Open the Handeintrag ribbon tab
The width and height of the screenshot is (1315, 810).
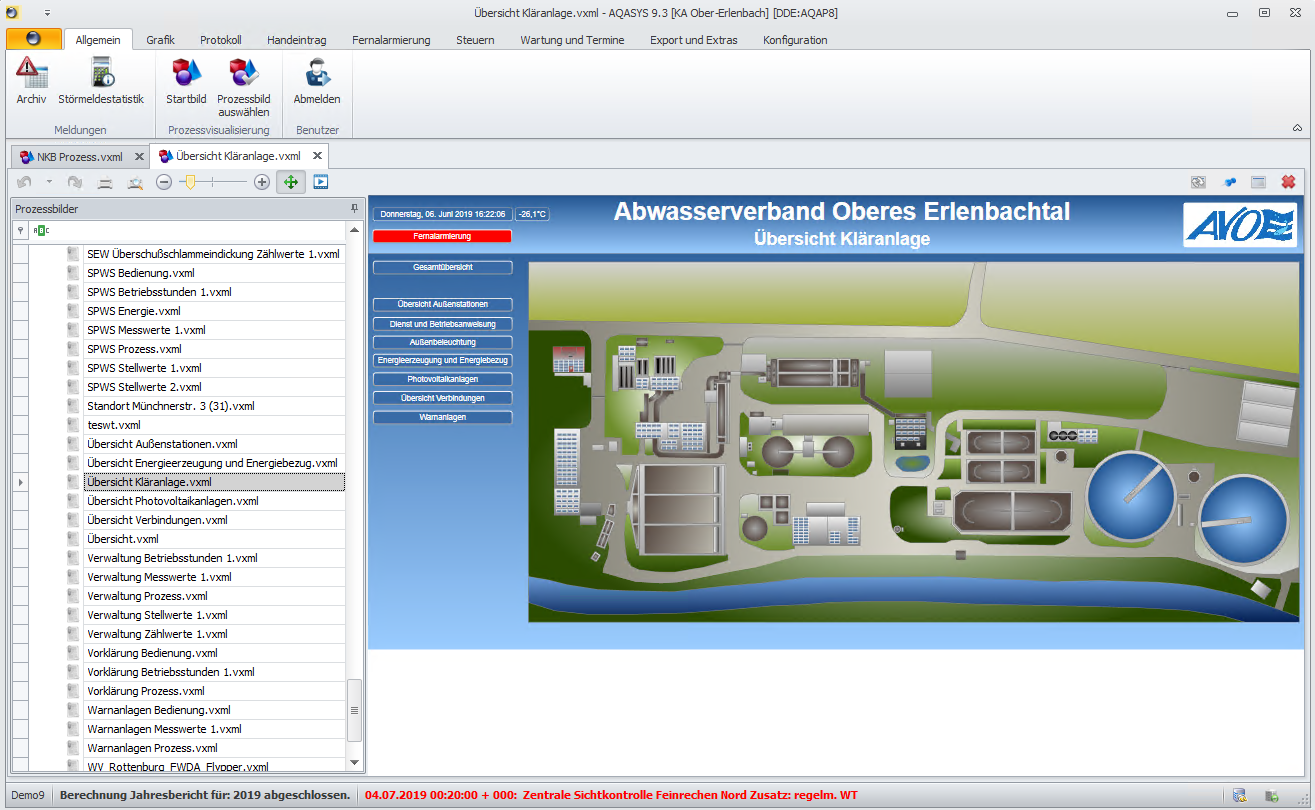(297, 40)
